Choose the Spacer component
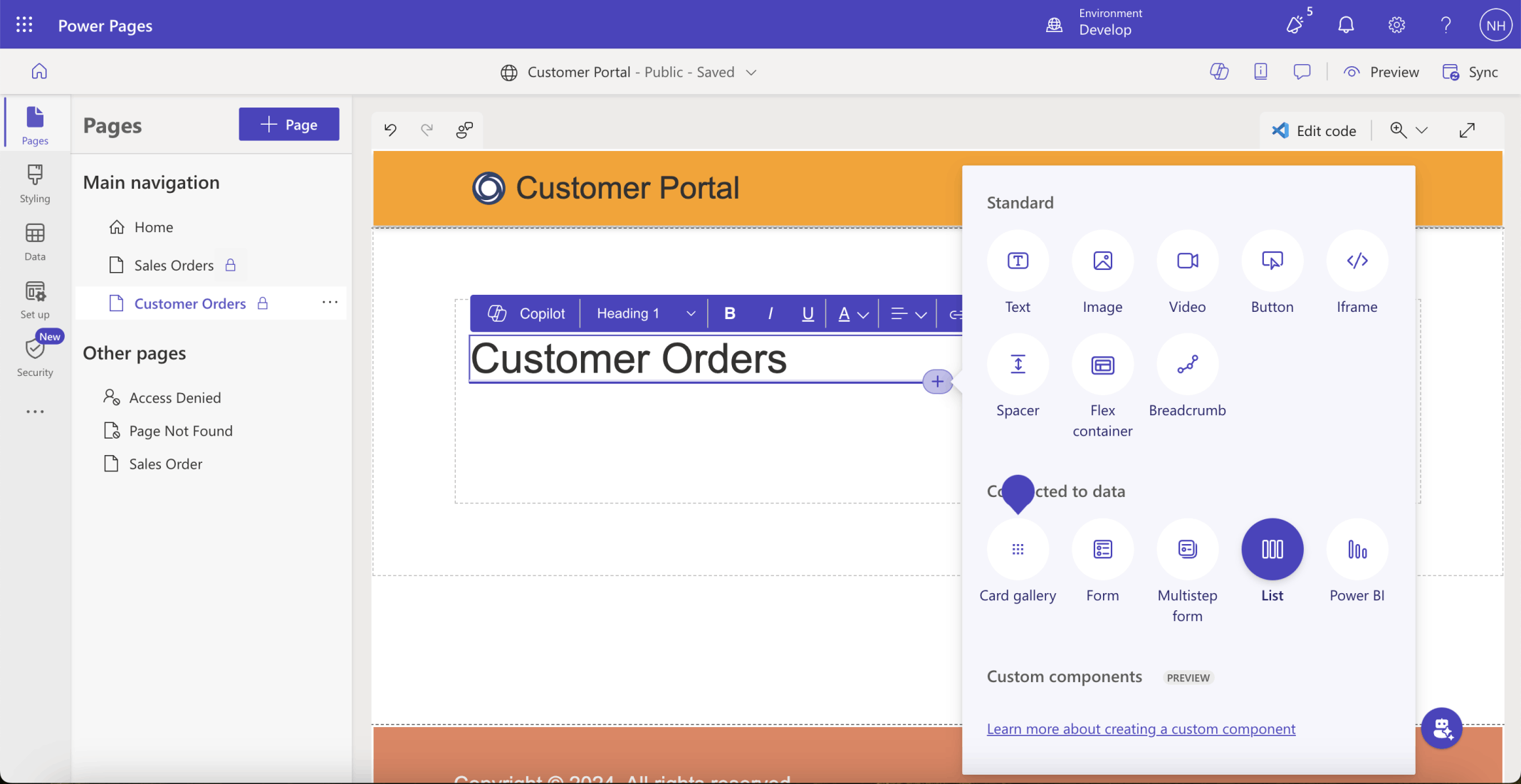Viewport: 1521px width, 784px height. pos(1018,365)
